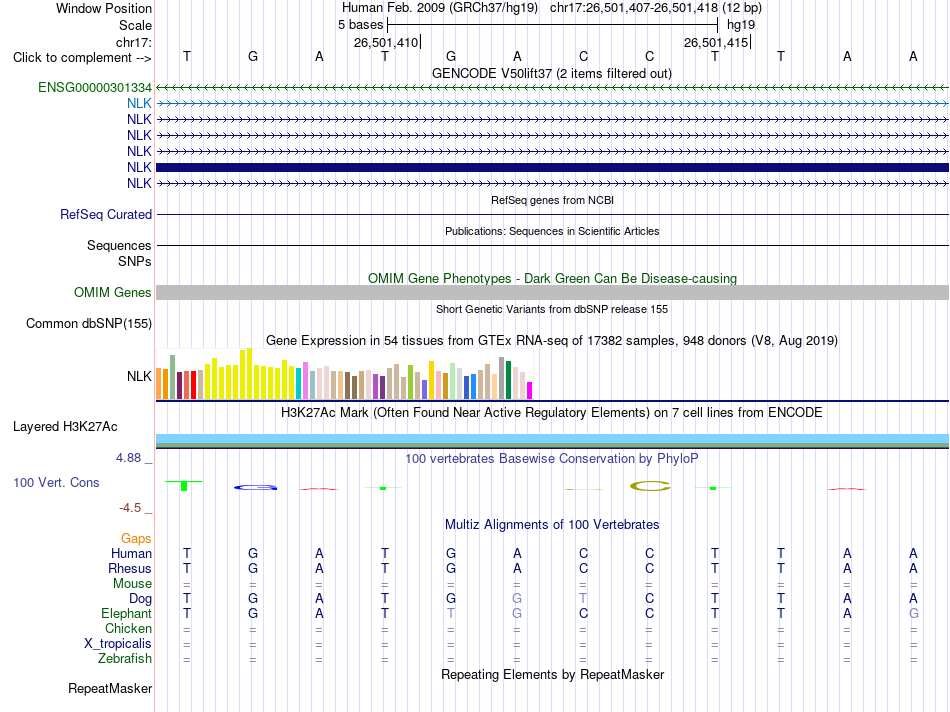Select the Human alignment row label
Screen dimensions: 950x712
pyautogui.click(x=131, y=553)
